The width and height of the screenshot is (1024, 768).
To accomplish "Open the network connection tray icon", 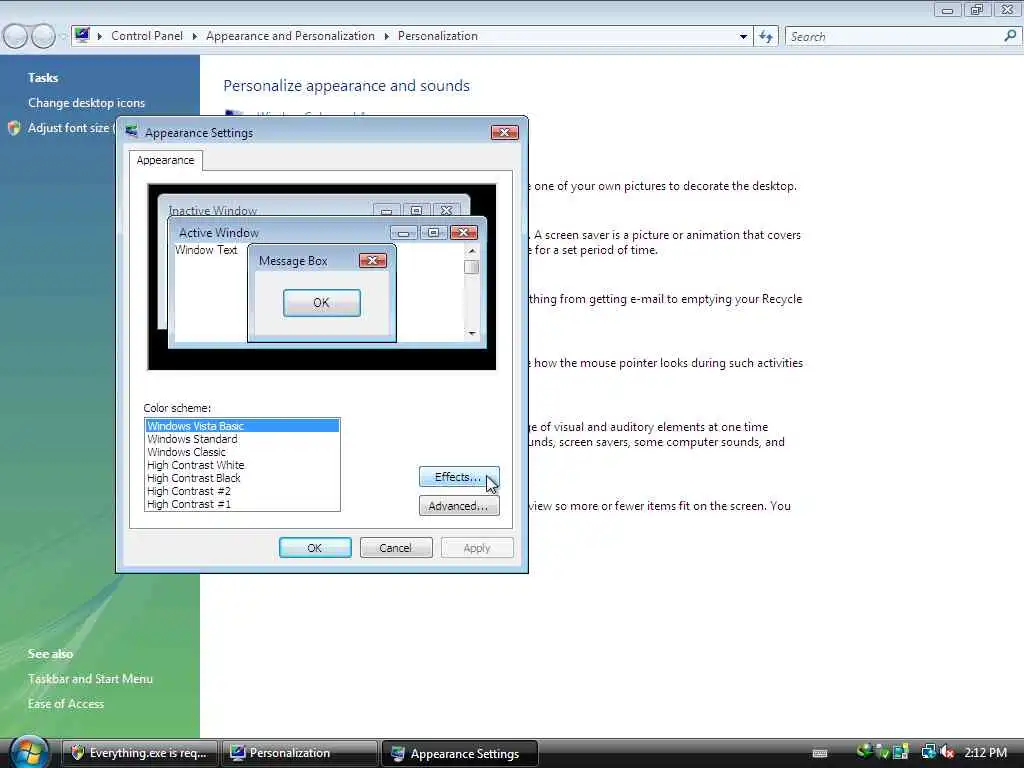I will [928, 752].
